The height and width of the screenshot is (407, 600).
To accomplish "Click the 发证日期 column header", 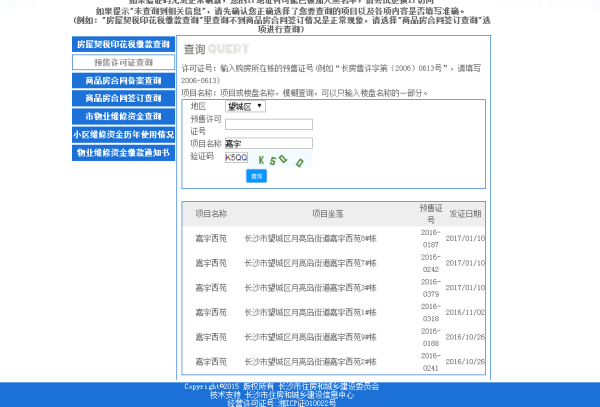I will coord(464,213).
